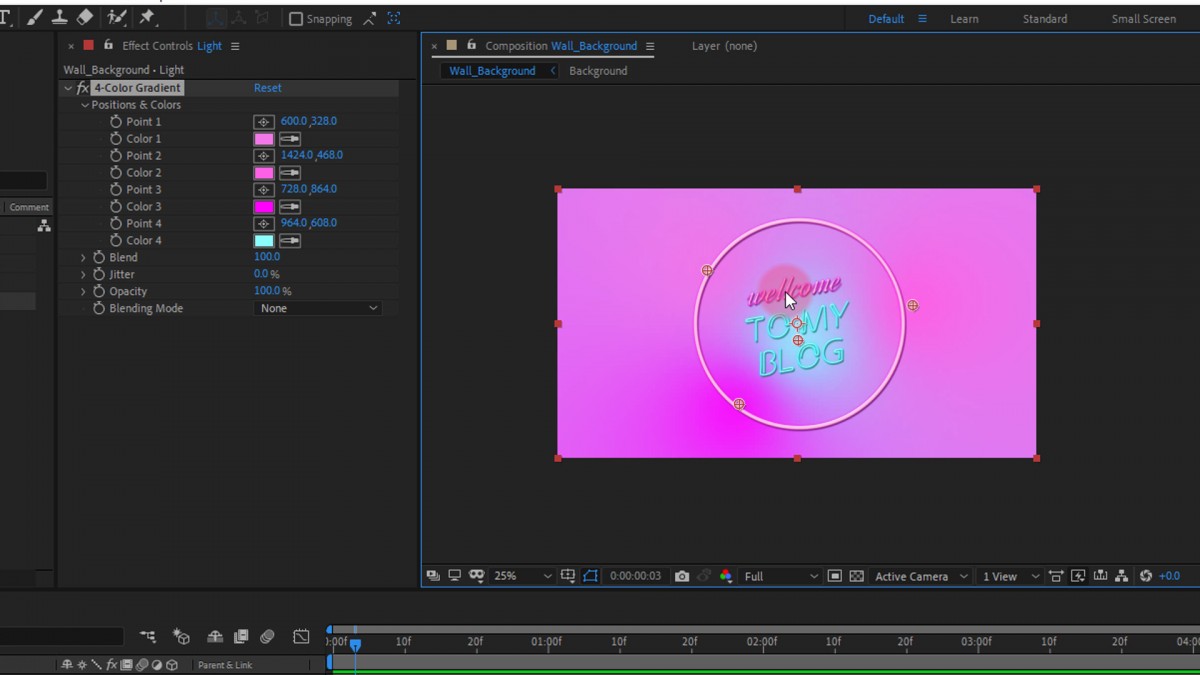Click the Point 4 crosshair position button
Screen dimensions: 1200x675
[x=264, y=224]
